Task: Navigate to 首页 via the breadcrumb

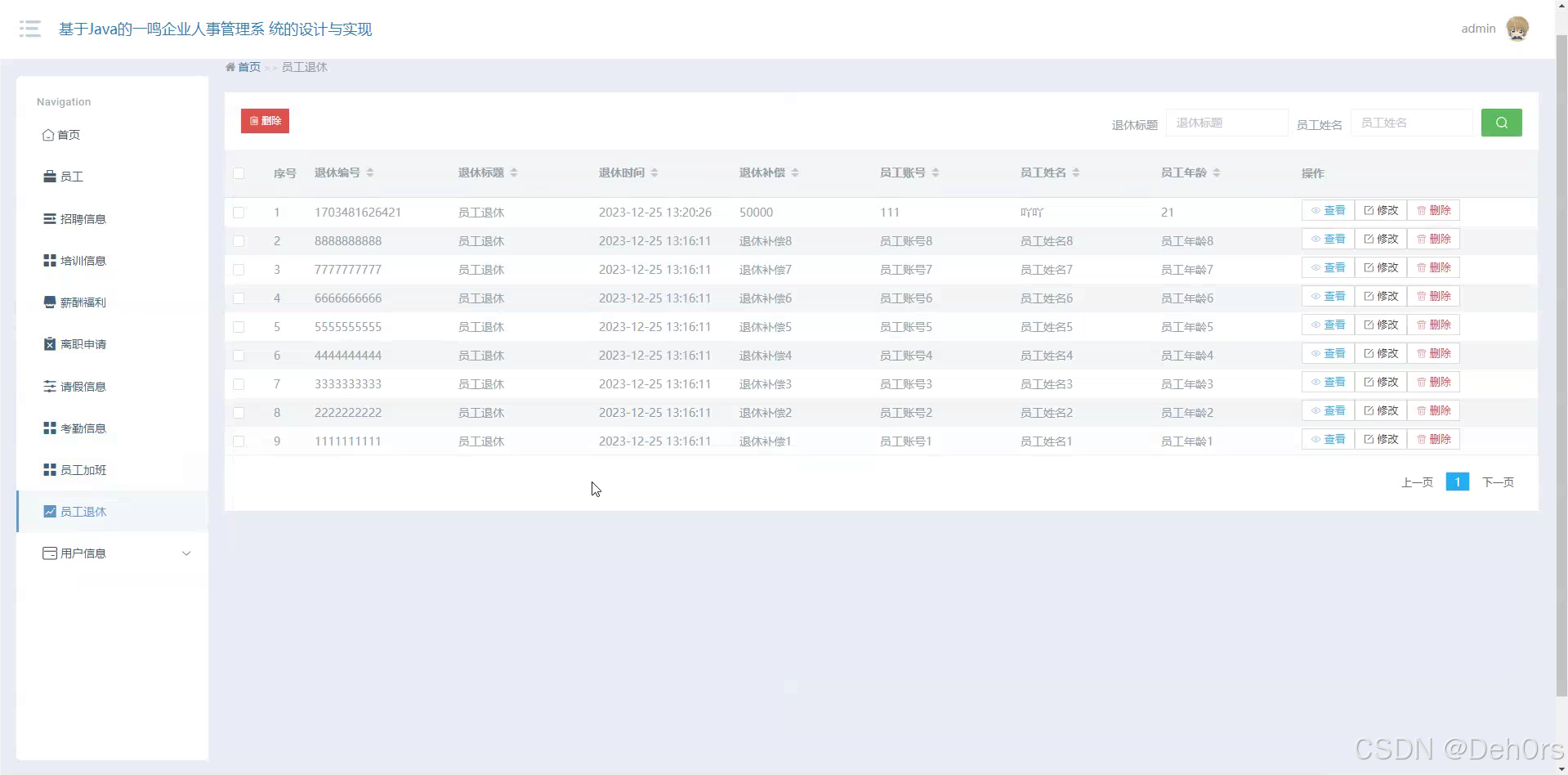Action: pos(248,67)
